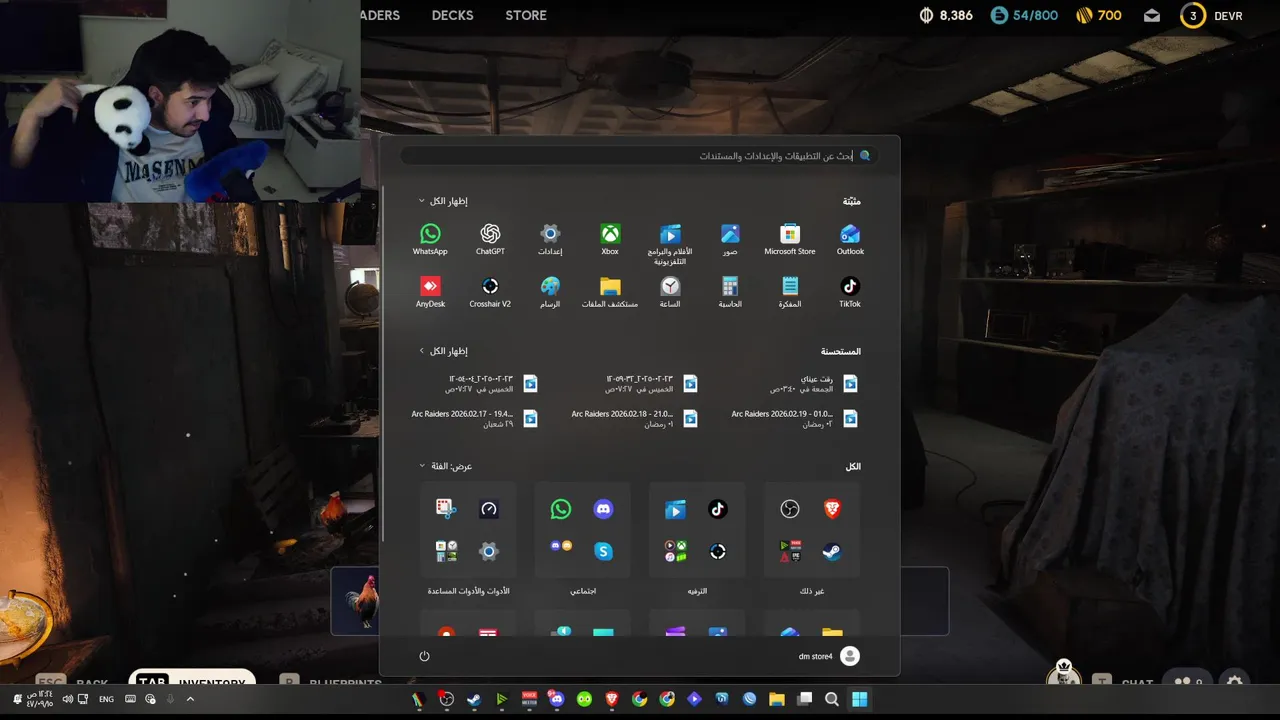Open Skype in the اجتماعي category

click(603, 551)
